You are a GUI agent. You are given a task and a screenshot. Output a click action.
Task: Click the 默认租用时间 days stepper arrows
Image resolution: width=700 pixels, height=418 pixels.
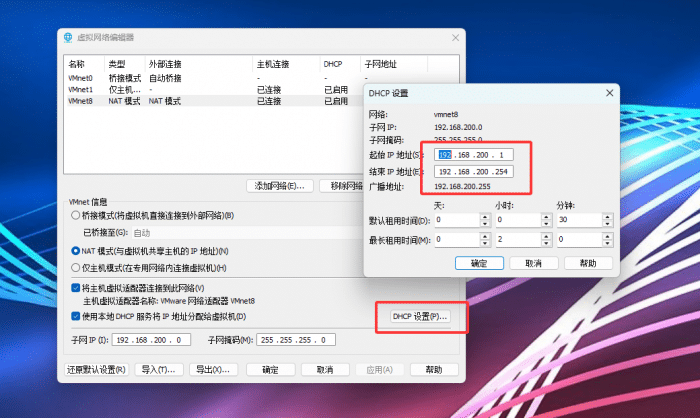487,220
